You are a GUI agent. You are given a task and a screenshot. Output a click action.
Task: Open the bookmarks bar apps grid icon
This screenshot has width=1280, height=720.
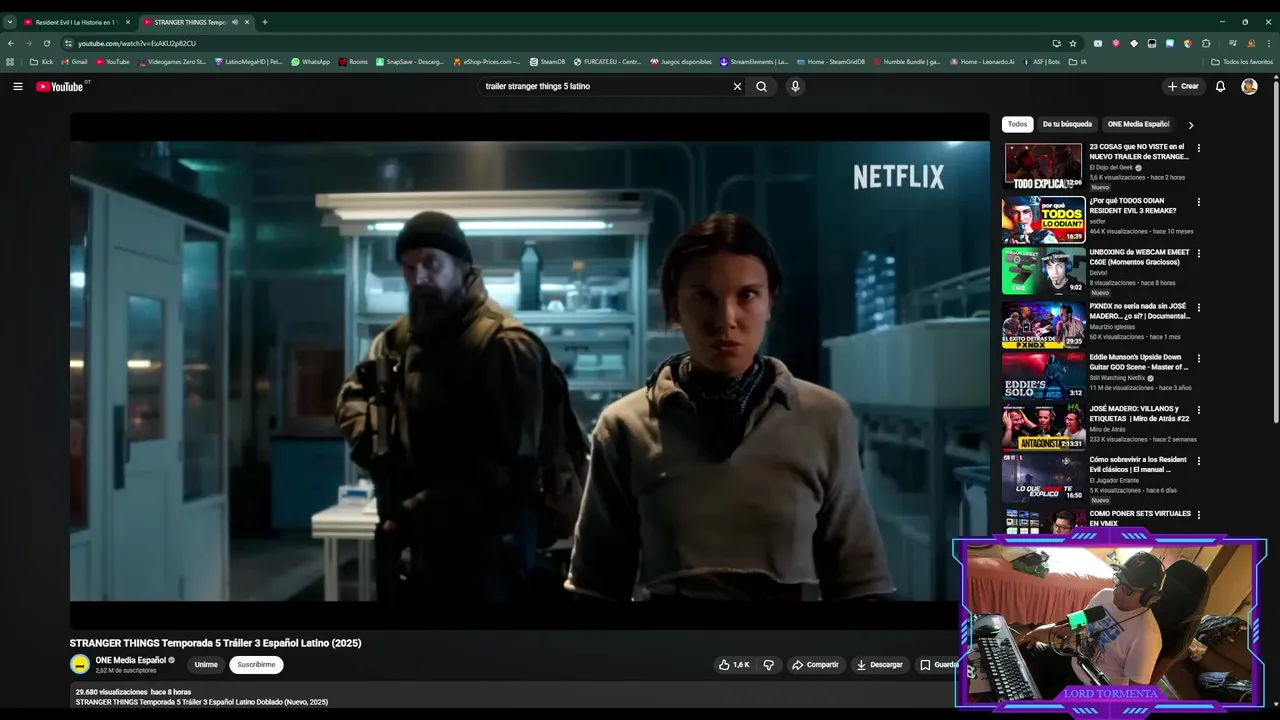coord(11,62)
